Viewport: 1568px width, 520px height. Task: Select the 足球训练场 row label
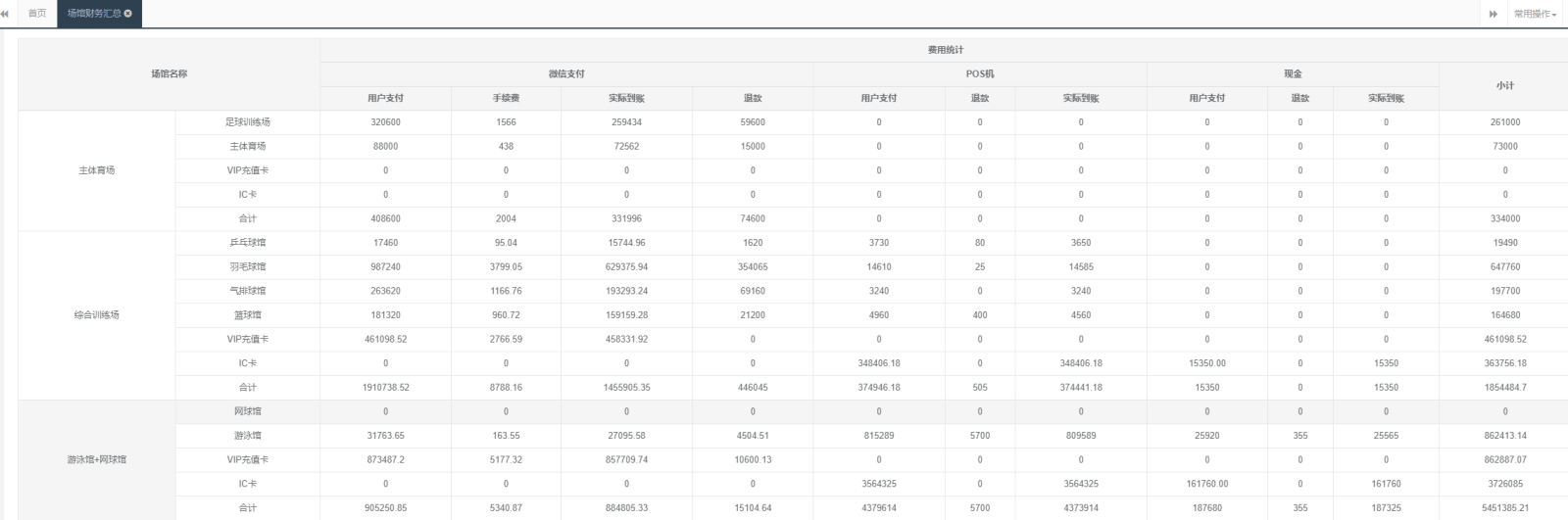click(247, 122)
